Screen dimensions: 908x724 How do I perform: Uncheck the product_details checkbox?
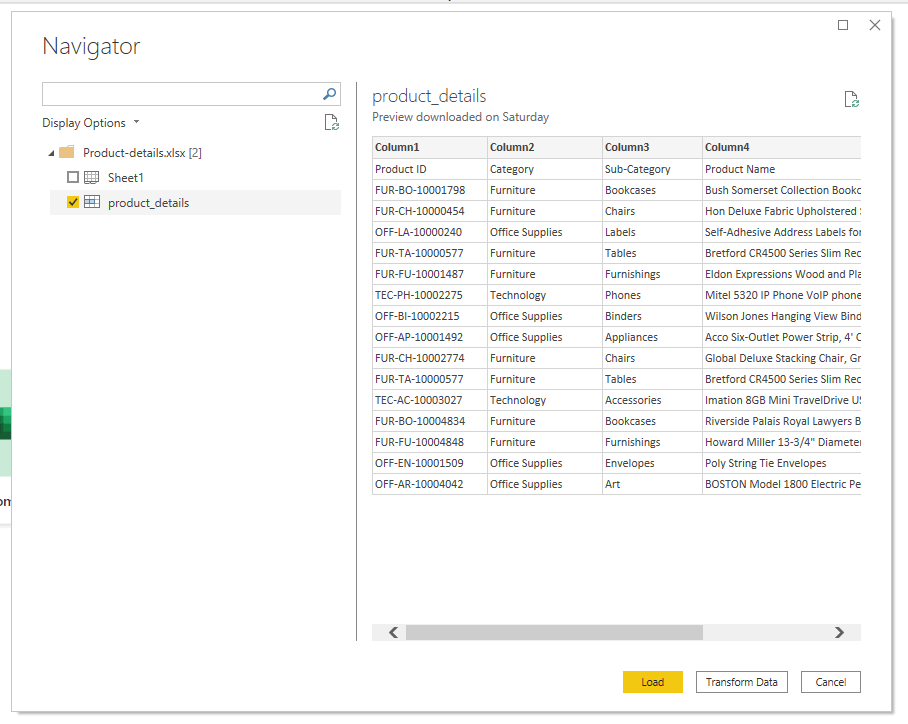[73, 202]
